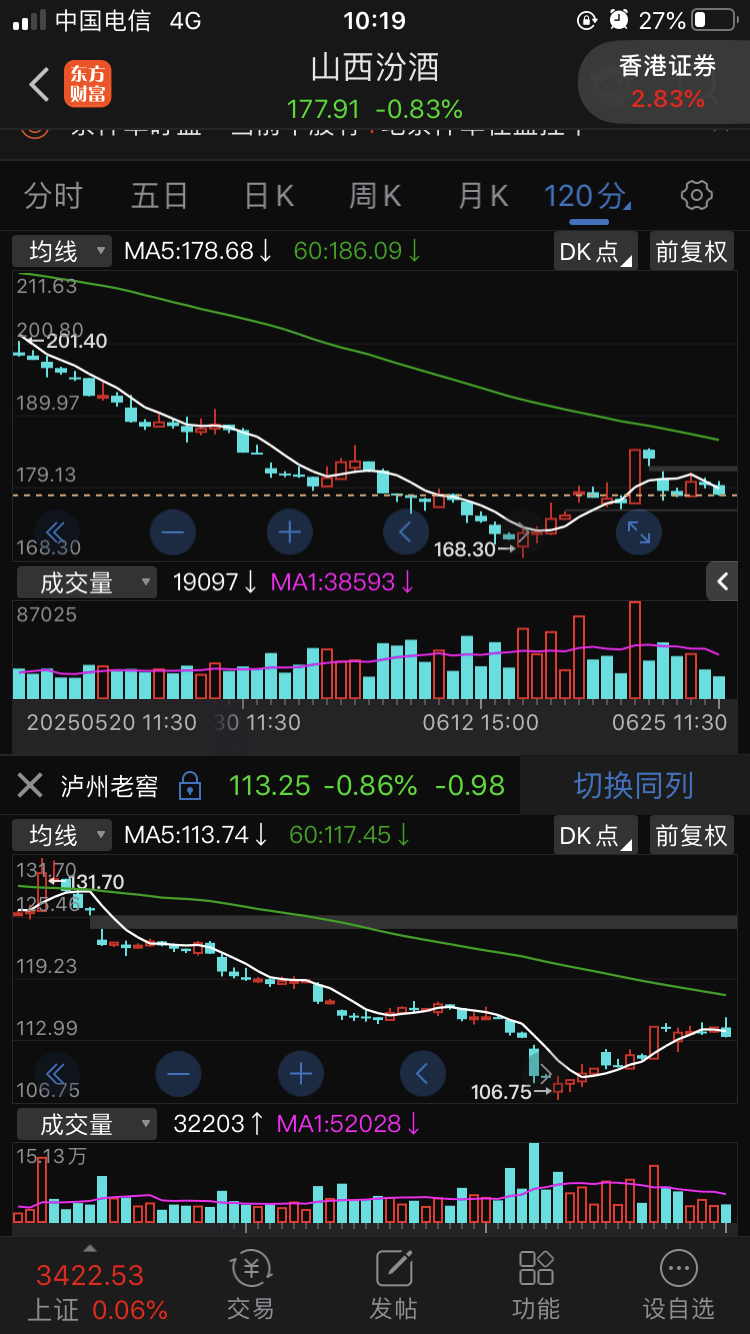Tap alarm clock icon in status bar
750x1334 pixels.
619,19
